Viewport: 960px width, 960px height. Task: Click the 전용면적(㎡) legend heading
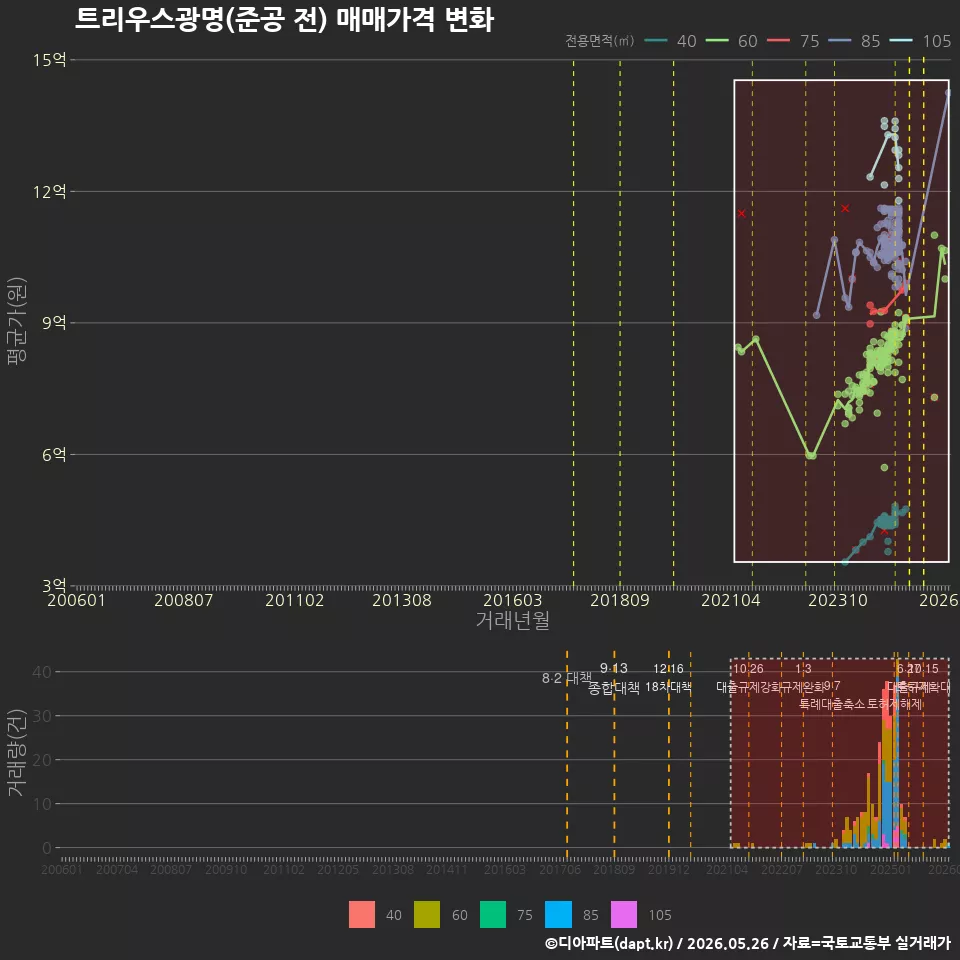599,41
